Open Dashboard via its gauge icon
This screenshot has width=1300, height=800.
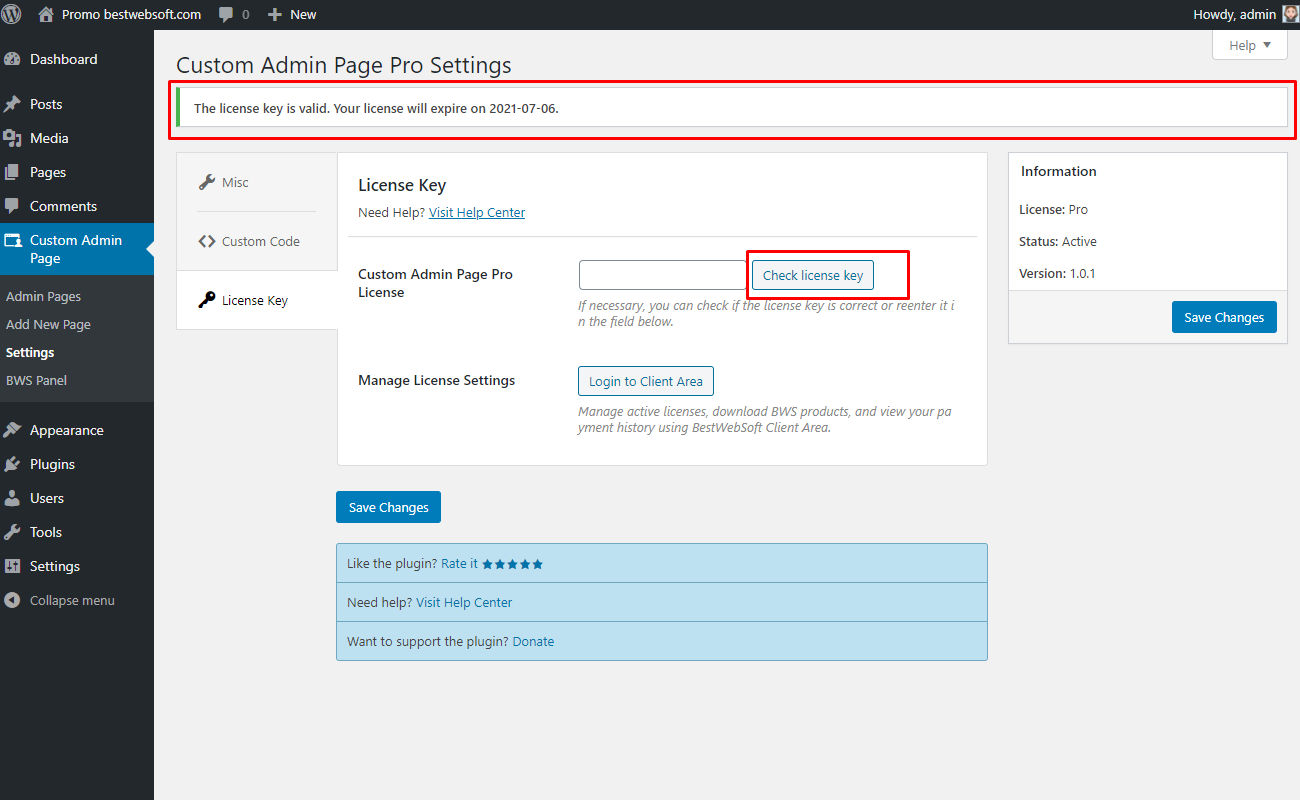(x=12, y=59)
